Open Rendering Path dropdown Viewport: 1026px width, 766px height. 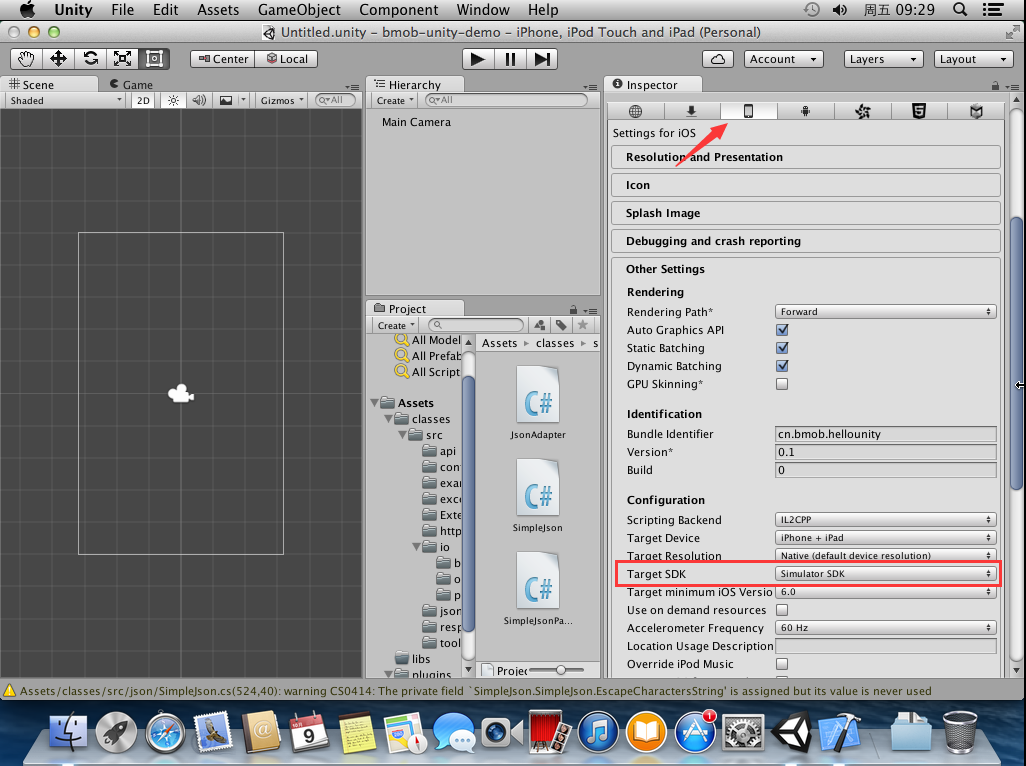click(885, 312)
